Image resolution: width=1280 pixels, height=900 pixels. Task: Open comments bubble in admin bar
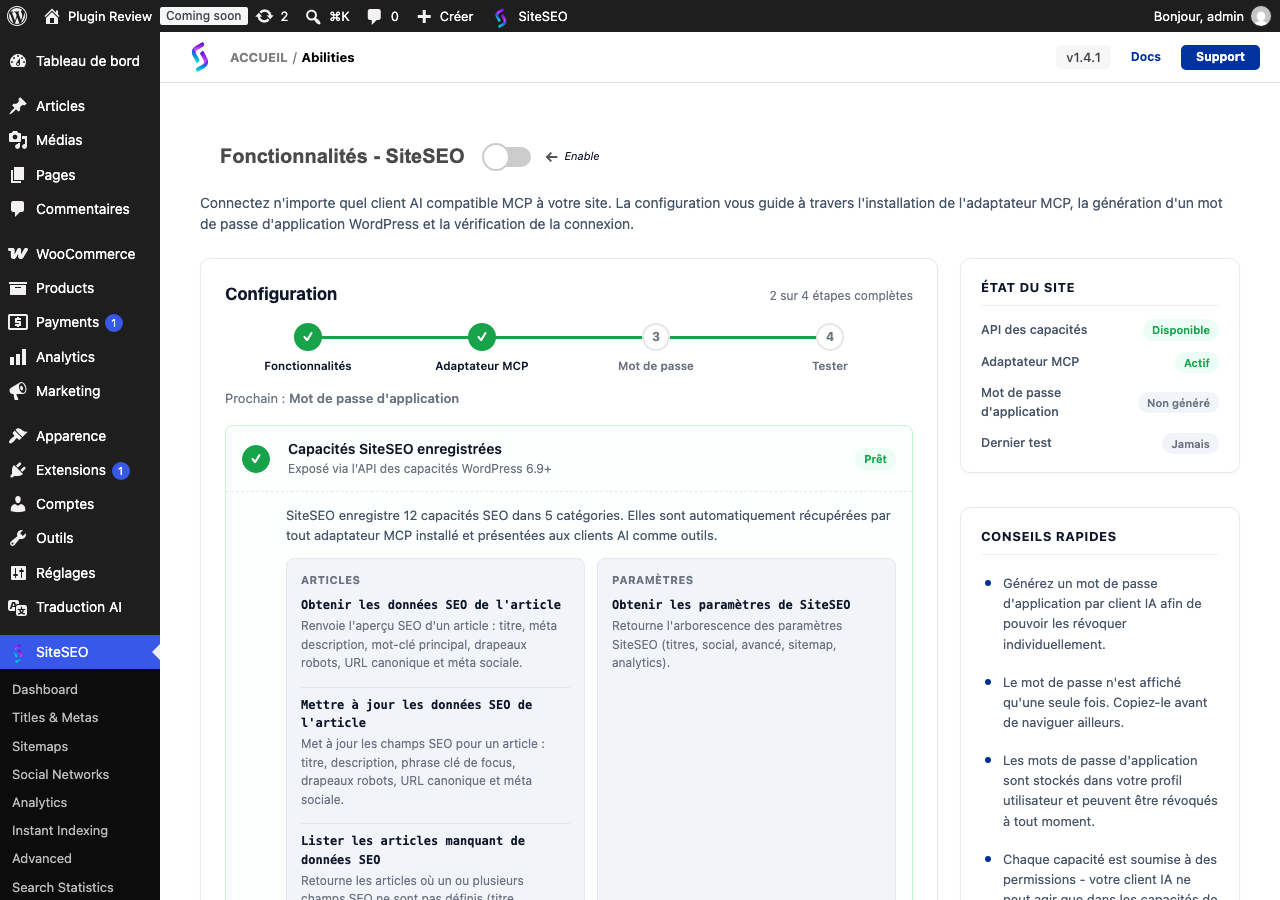(x=374, y=16)
